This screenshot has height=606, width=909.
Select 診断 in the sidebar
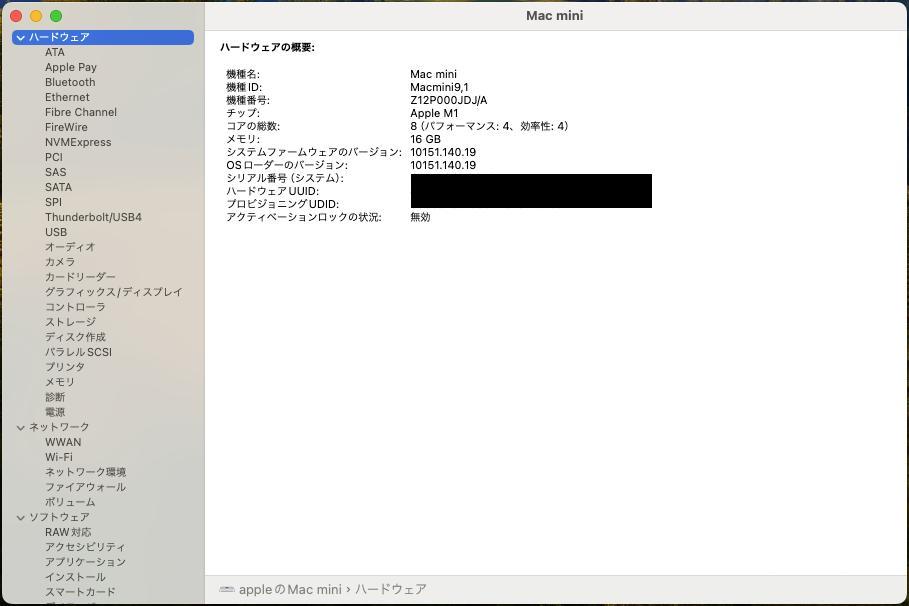point(55,397)
